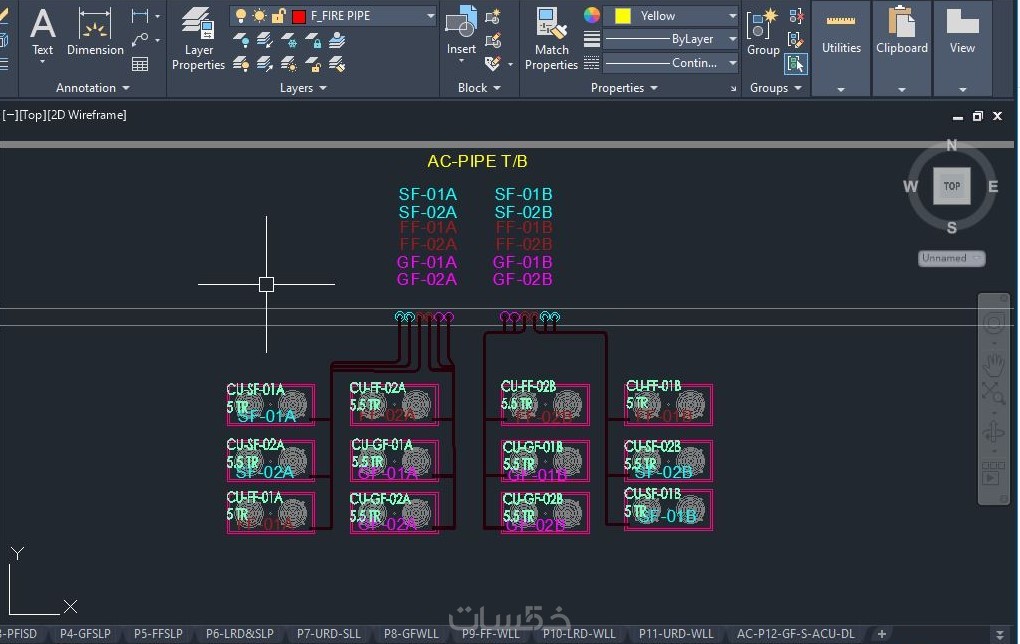Screen dimensions: 1020x644
Task: Click Thaw All Layers icon
Action: (289, 64)
